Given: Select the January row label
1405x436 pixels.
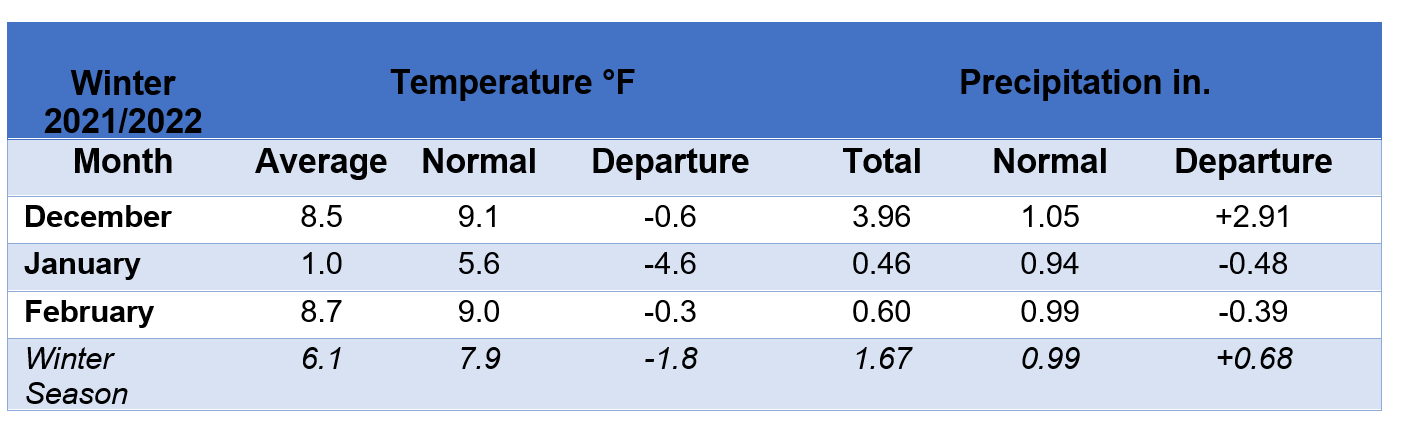Looking at the screenshot, I should 82,264.
